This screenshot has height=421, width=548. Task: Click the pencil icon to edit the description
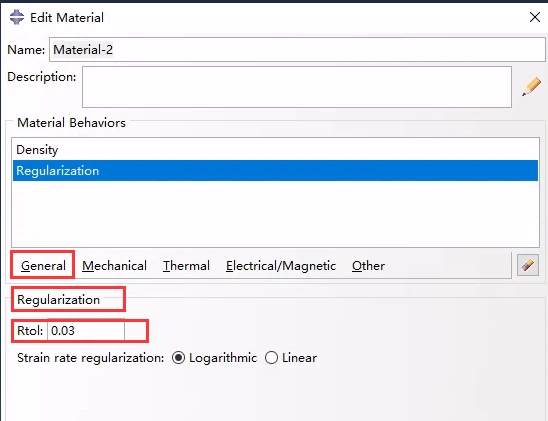(x=531, y=87)
